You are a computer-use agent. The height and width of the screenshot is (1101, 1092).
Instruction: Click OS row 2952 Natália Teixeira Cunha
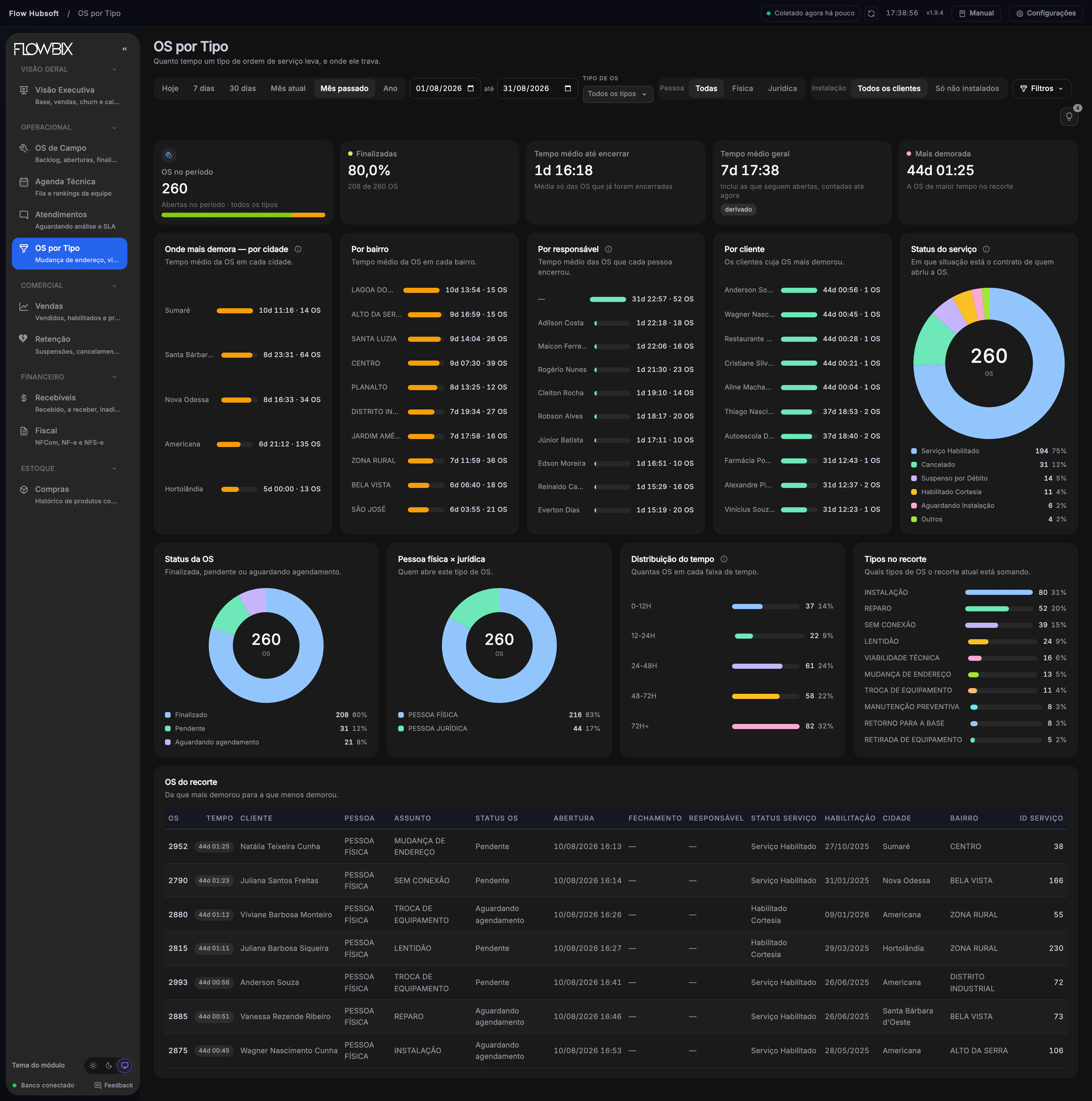click(616, 847)
